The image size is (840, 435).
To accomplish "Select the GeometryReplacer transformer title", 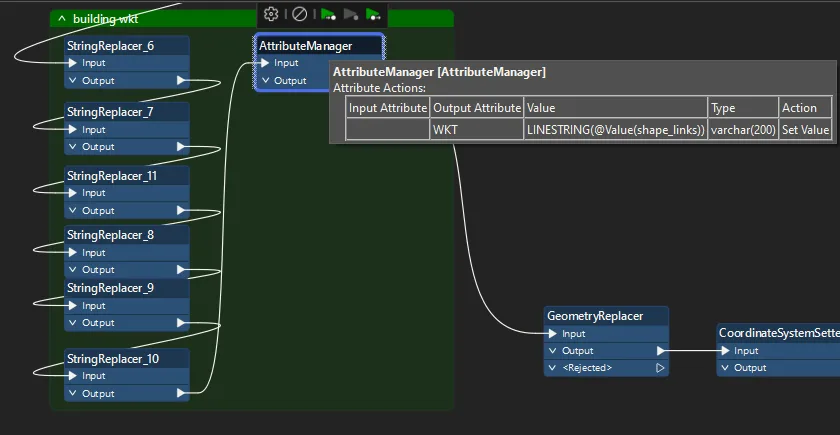I will [x=595, y=316].
